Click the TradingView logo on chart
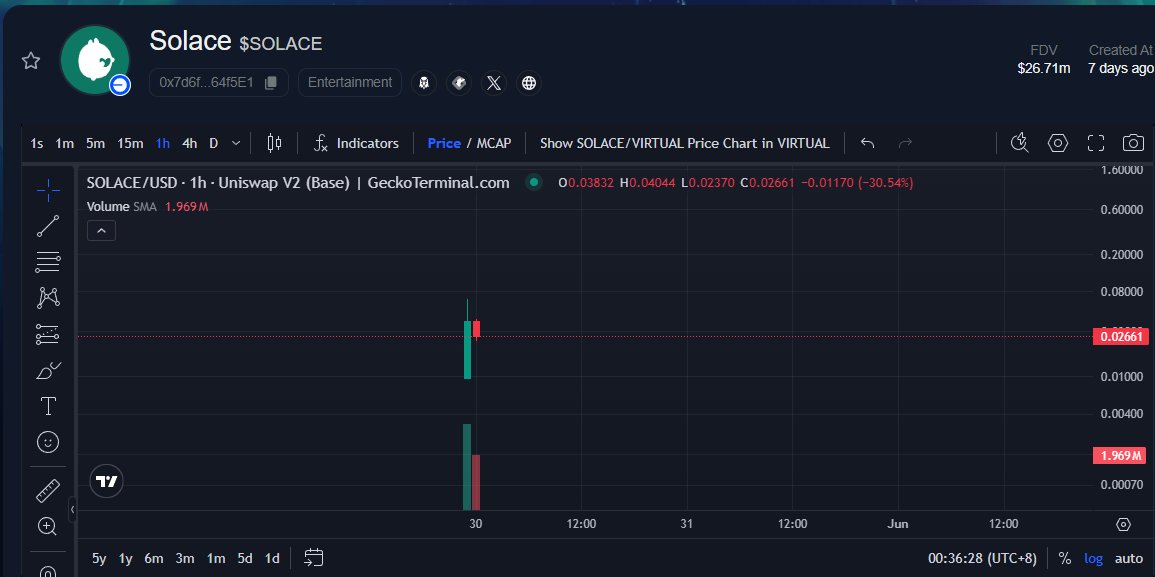The width and height of the screenshot is (1155, 577). click(x=106, y=482)
